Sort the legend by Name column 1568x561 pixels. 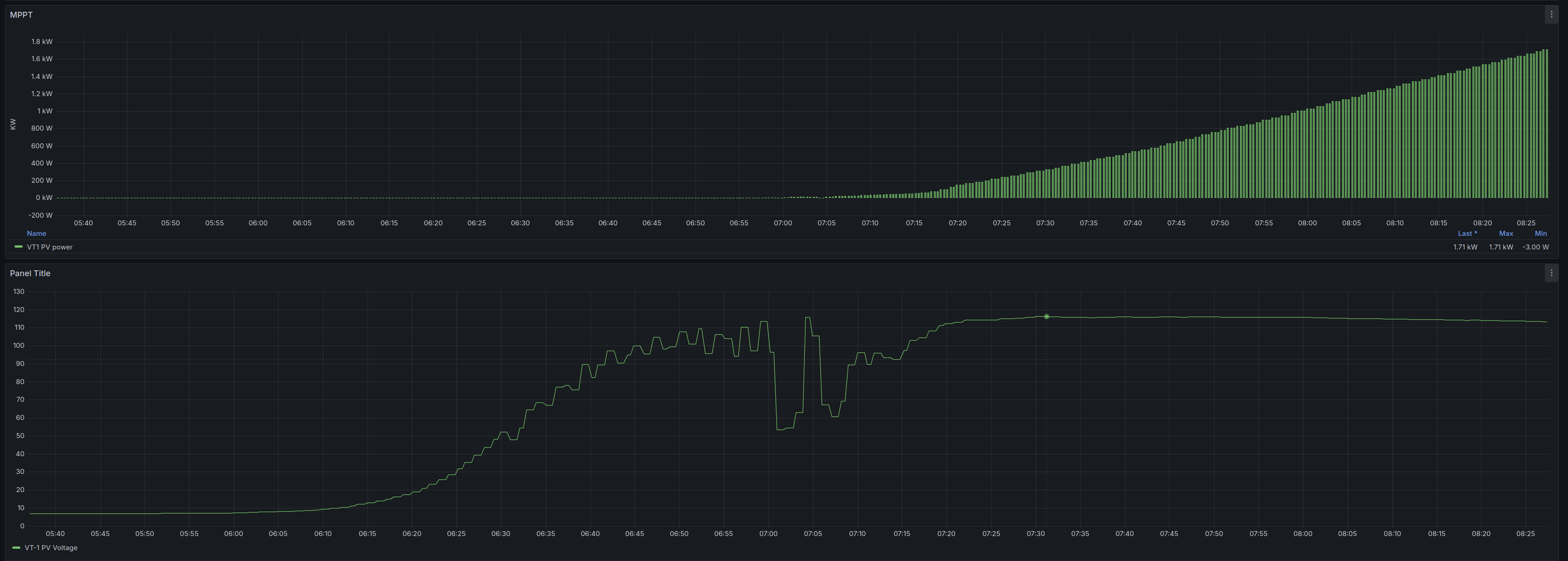tap(36, 234)
